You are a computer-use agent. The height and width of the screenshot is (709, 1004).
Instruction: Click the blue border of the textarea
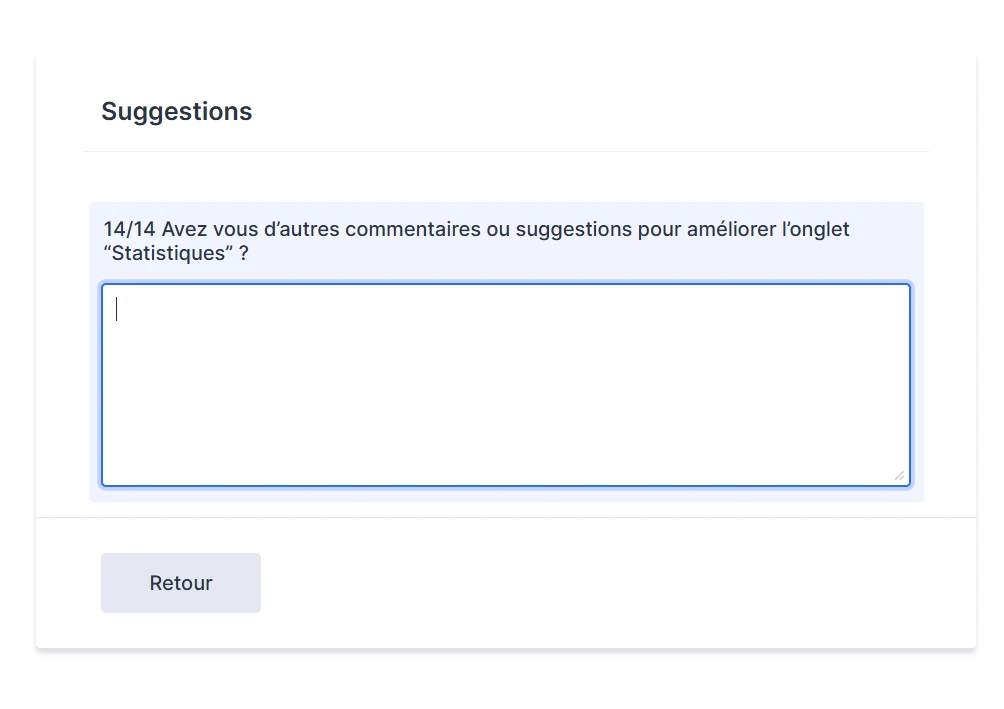point(505,285)
